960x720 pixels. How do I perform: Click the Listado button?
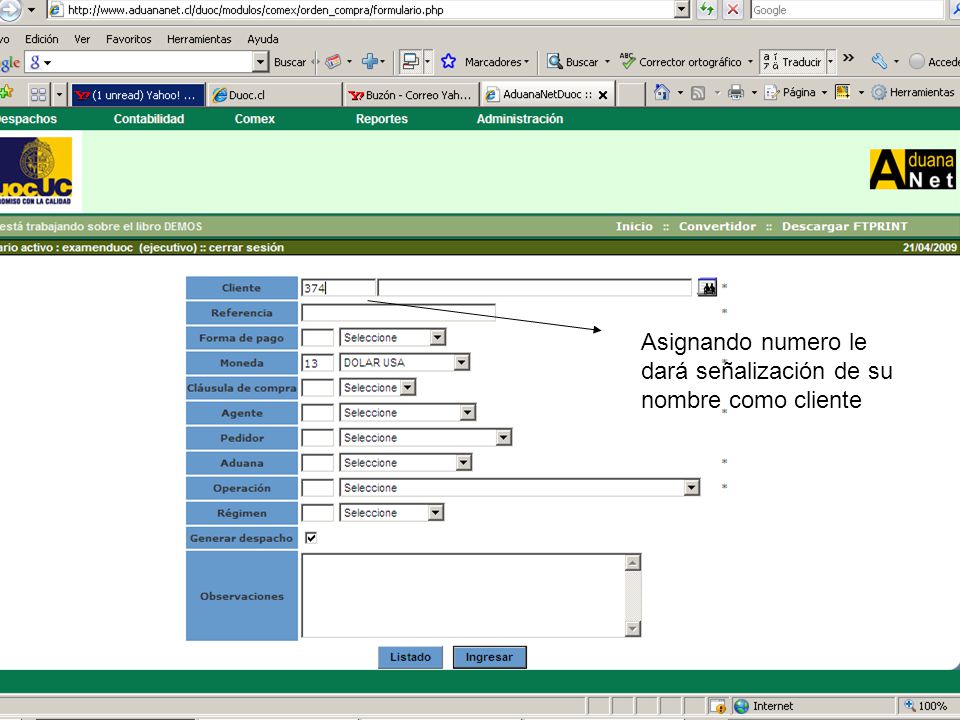[410, 657]
